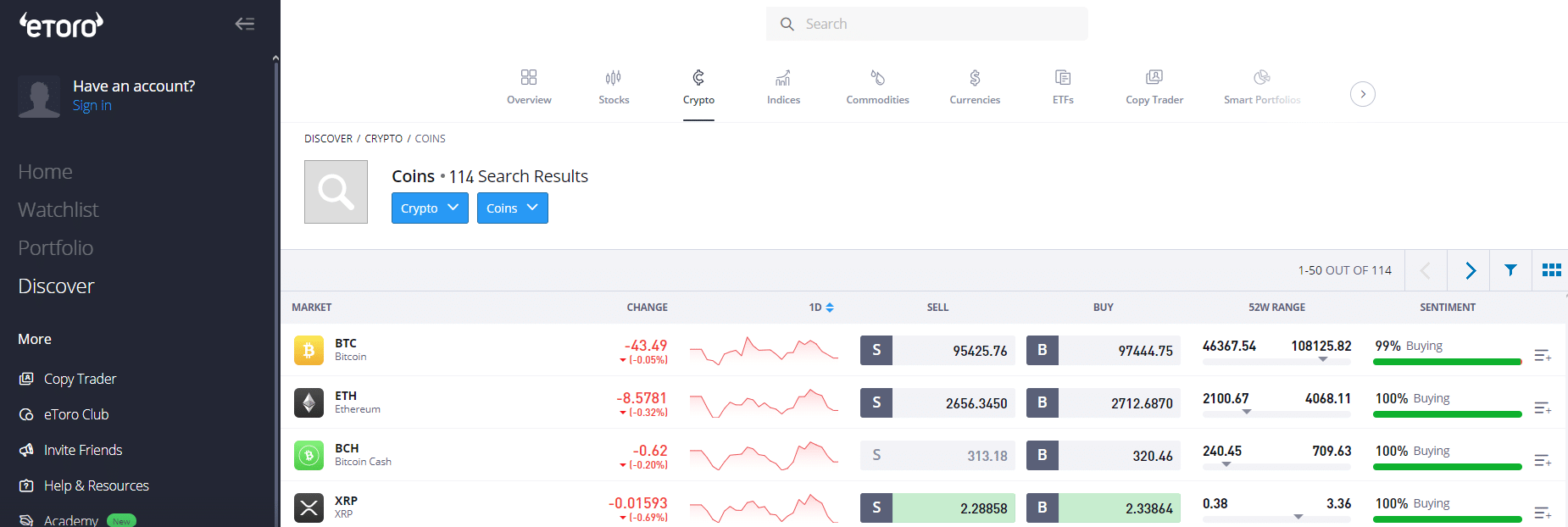Viewport: 1568px width, 527px height.
Task: Open the filter icon in the results bar
Action: click(1510, 270)
